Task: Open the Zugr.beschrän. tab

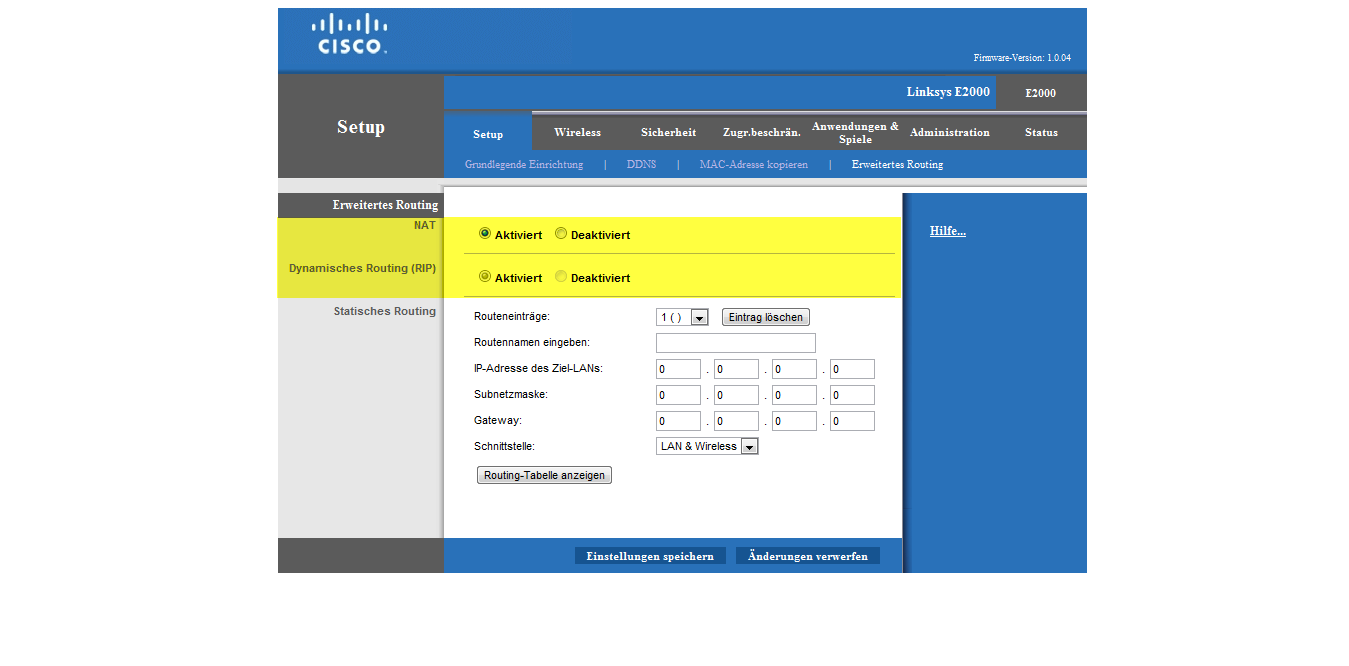Action: (761, 132)
